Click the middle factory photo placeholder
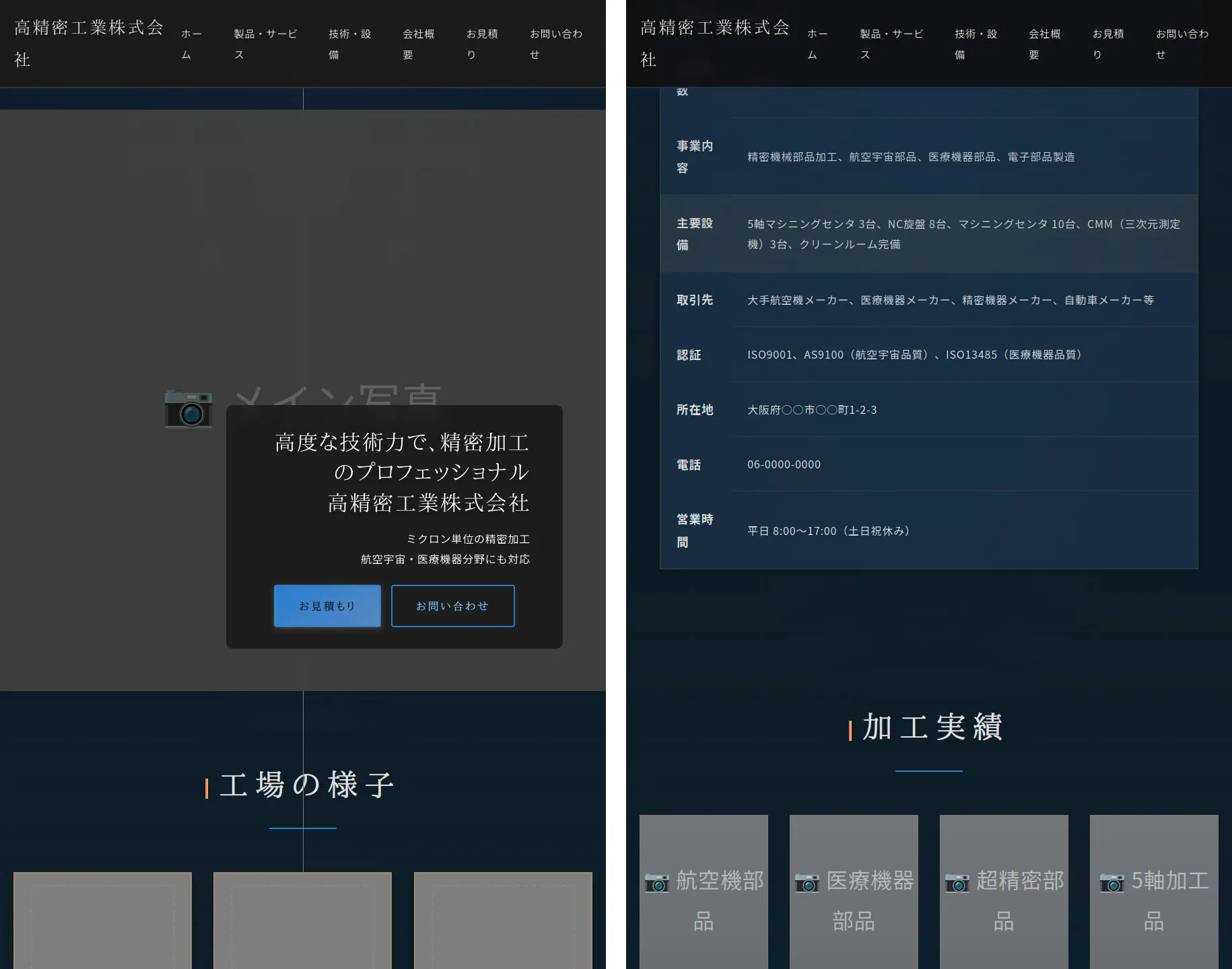Image resolution: width=1232 pixels, height=969 pixels. tap(302, 922)
